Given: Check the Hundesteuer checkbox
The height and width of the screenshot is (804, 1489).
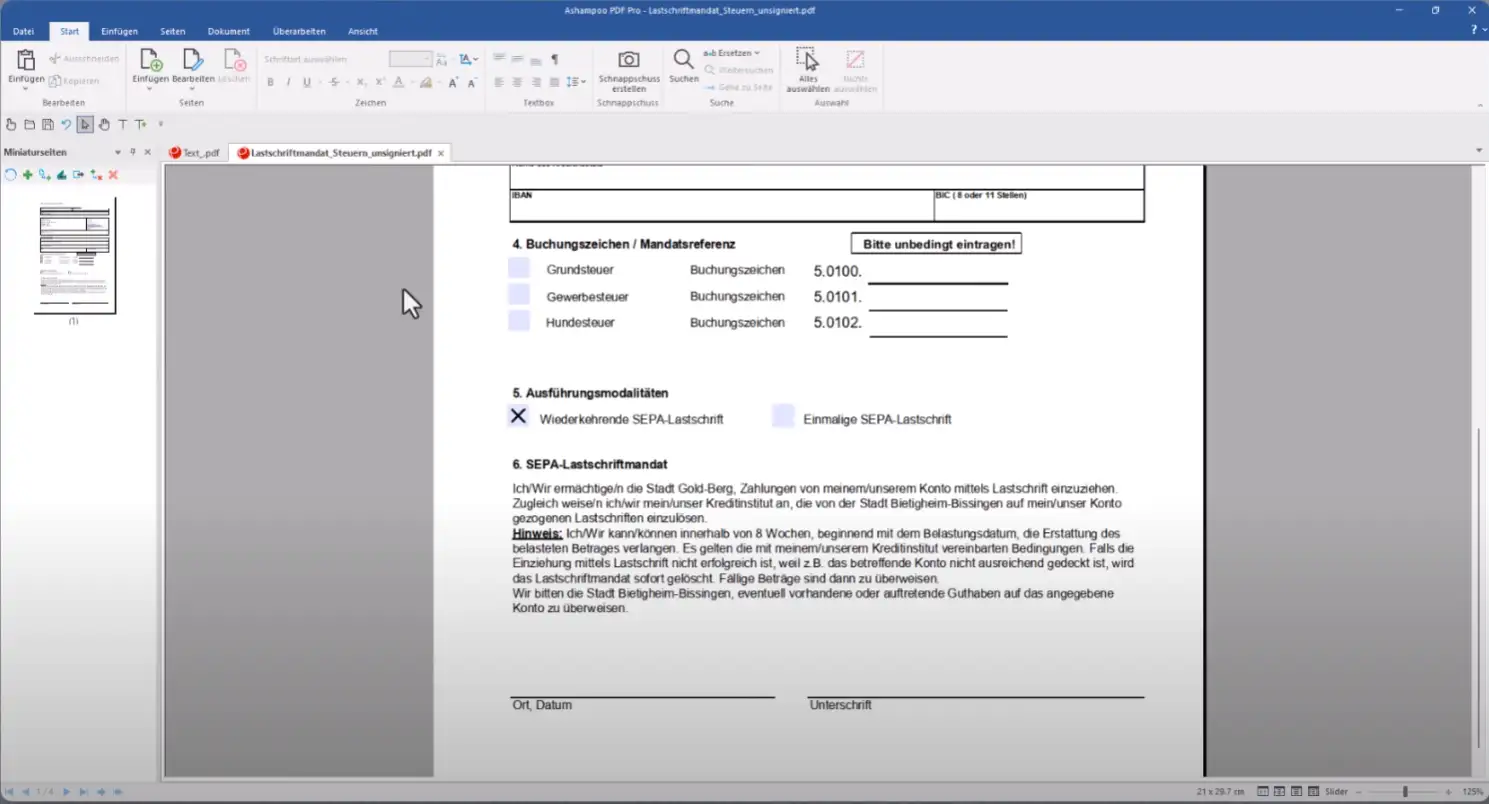Looking at the screenshot, I should (x=518, y=321).
